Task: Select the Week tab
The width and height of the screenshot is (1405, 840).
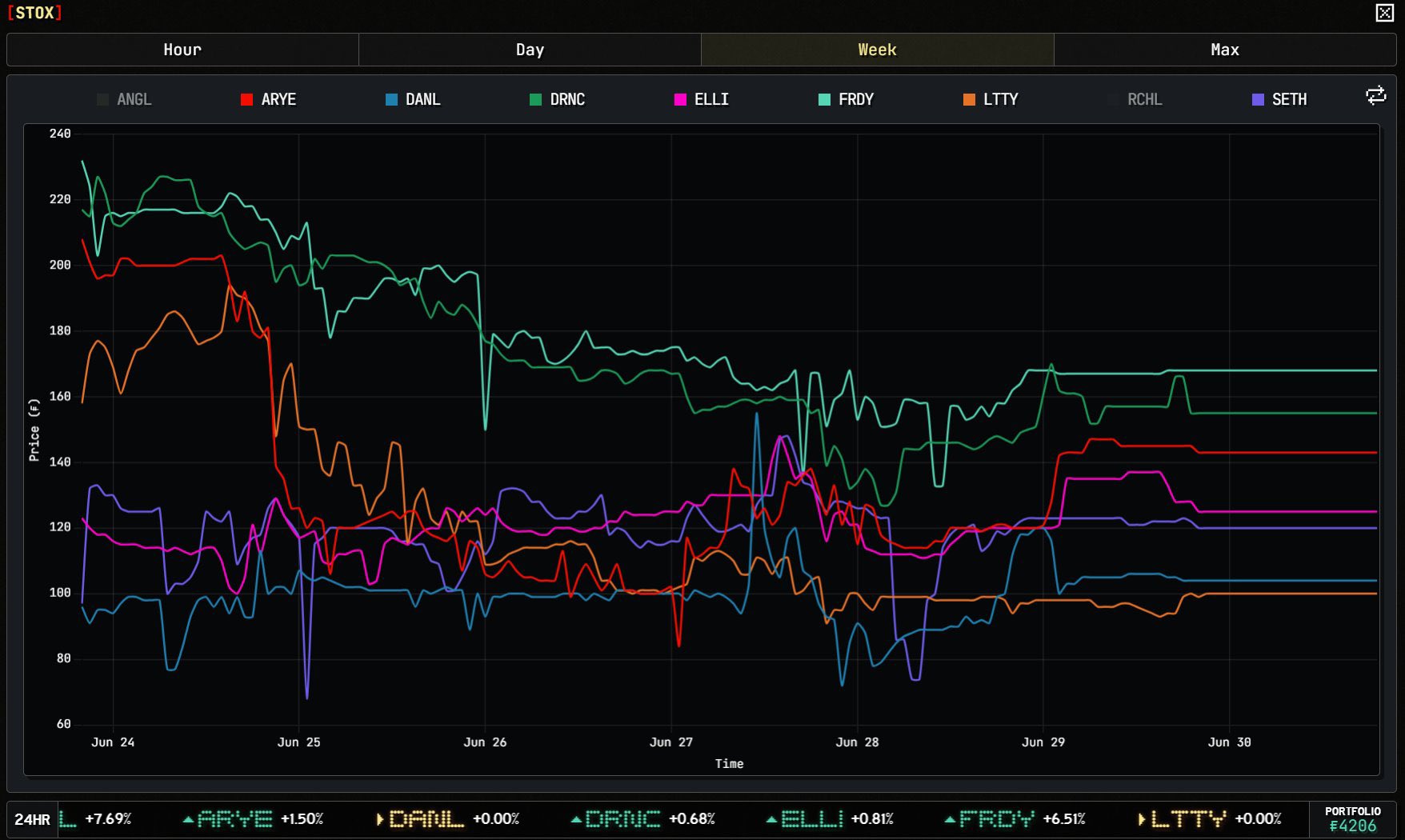Action: (x=877, y=50)
